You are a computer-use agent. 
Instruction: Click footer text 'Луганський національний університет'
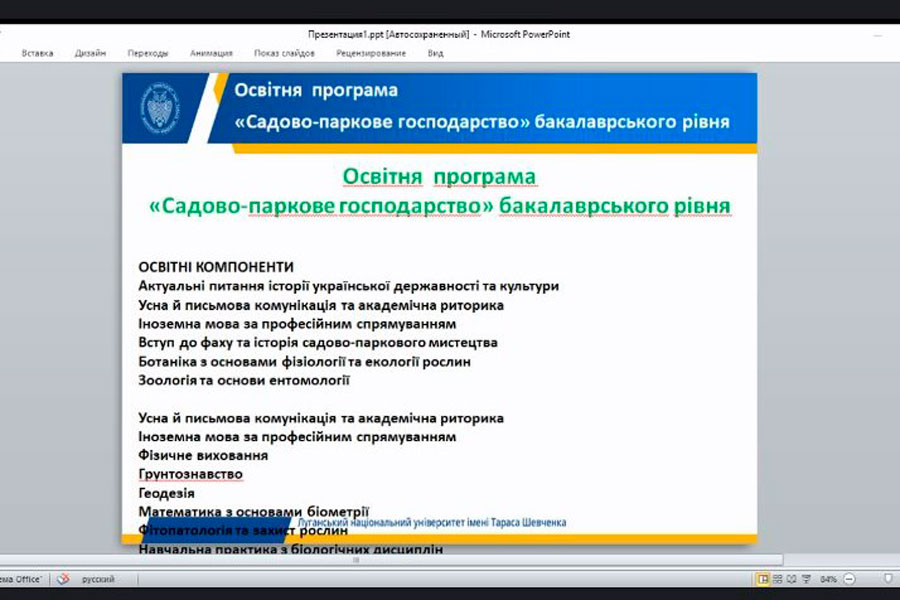pyautogui.click(x=432, y=522)
